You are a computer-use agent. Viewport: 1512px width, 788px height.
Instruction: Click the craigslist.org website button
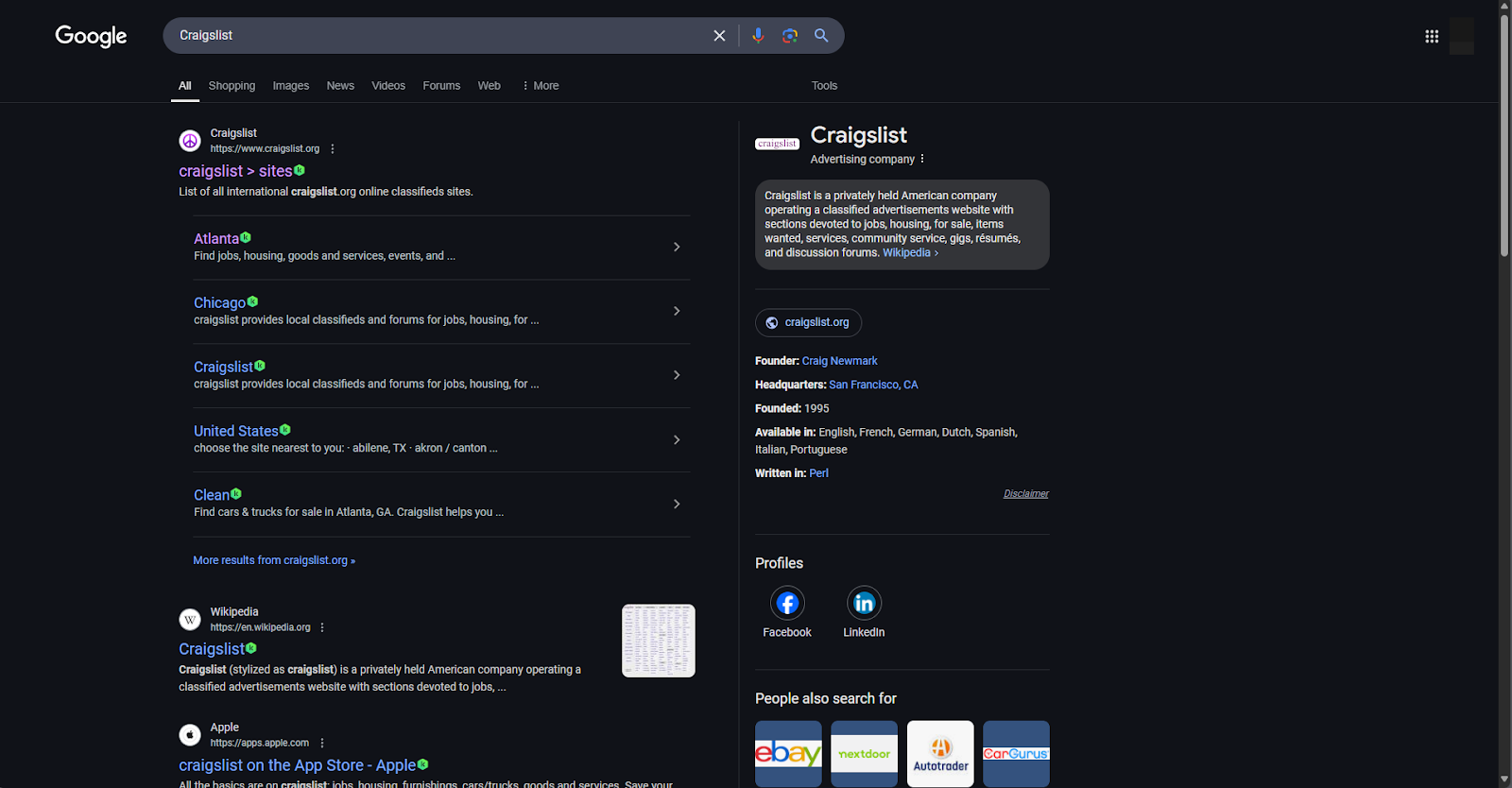(808, 323)
